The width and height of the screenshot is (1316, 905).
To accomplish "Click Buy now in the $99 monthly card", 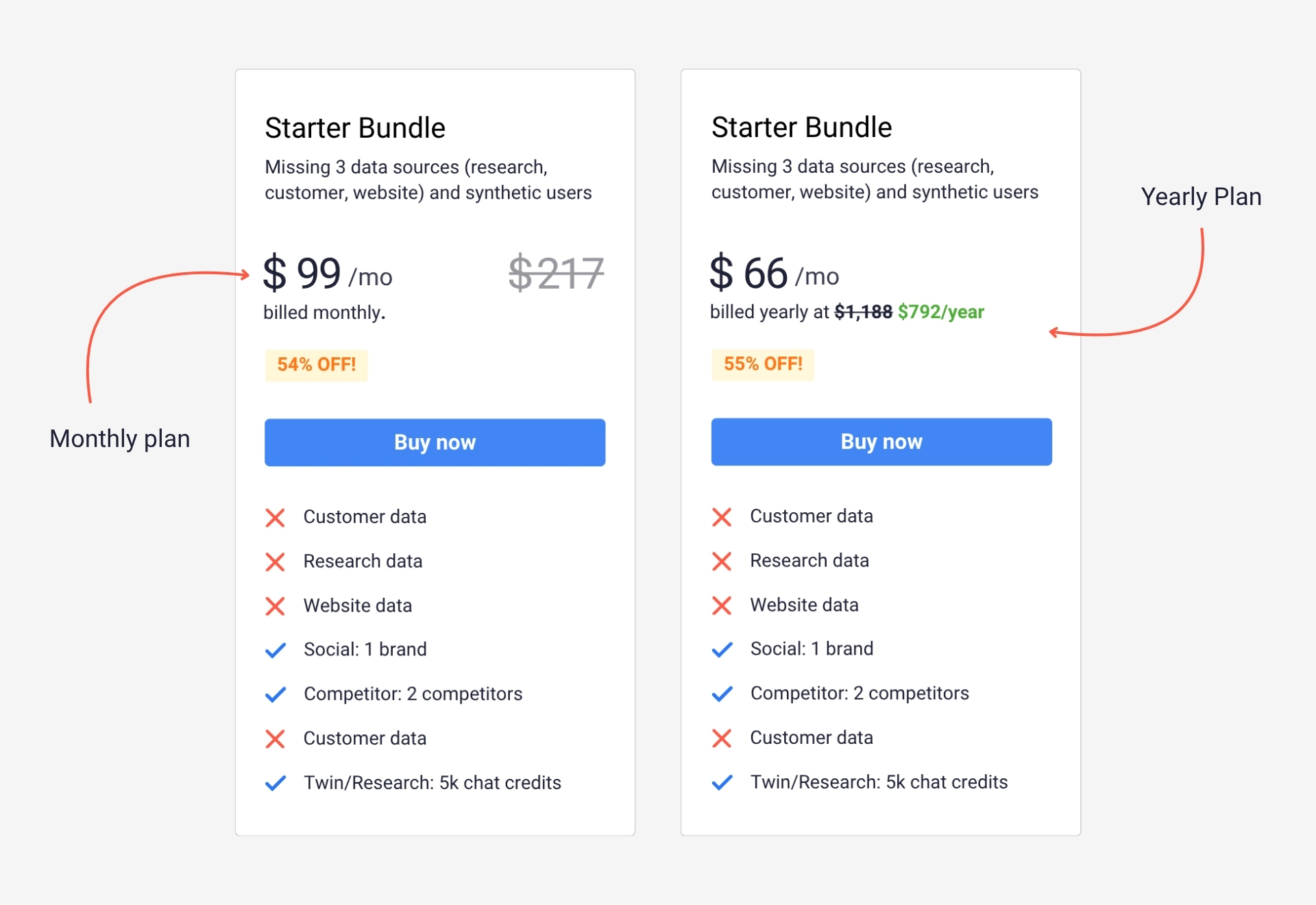I will tap(435, 442).
